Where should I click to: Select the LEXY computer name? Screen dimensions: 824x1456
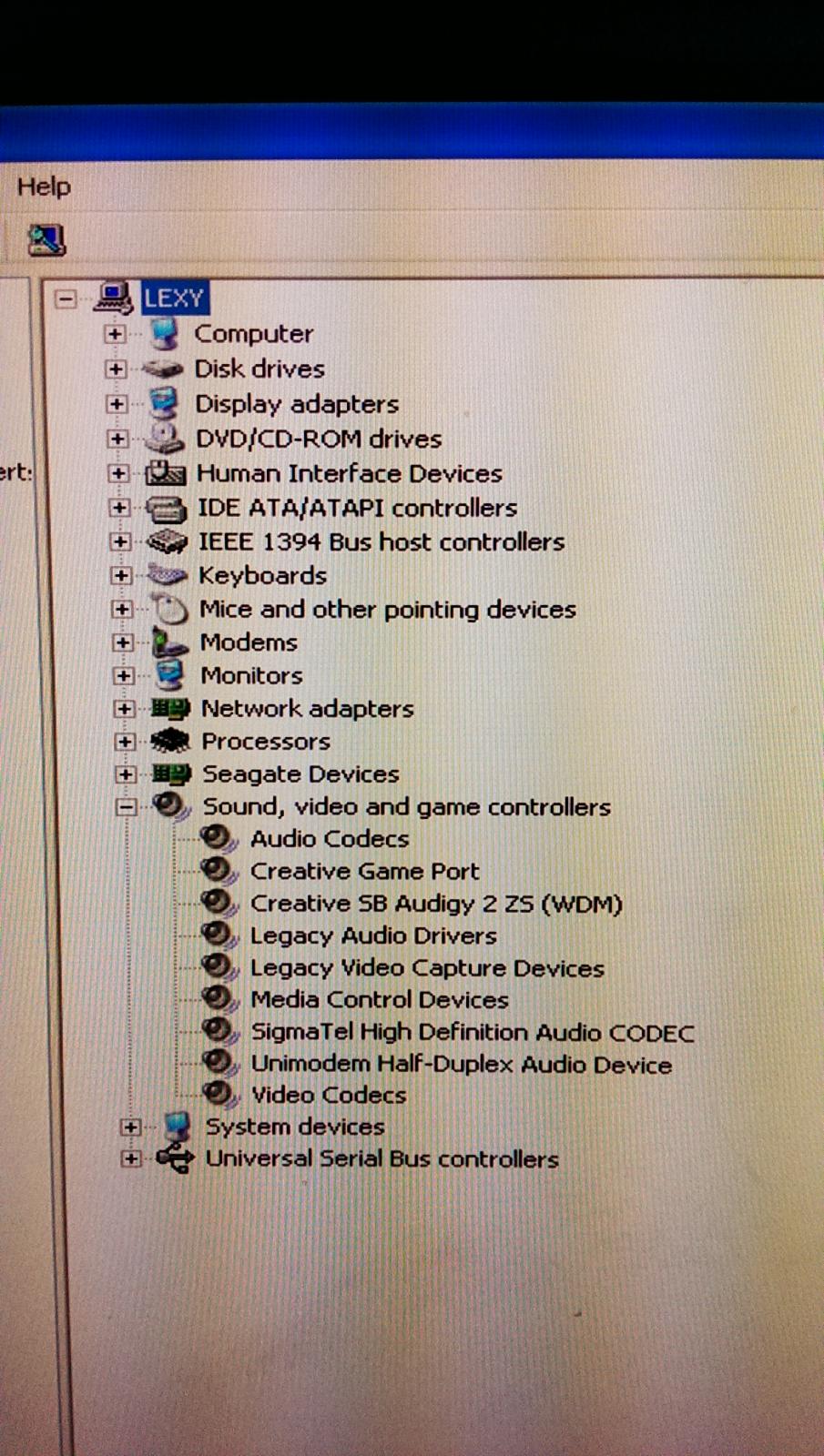(x=174, y=298)
